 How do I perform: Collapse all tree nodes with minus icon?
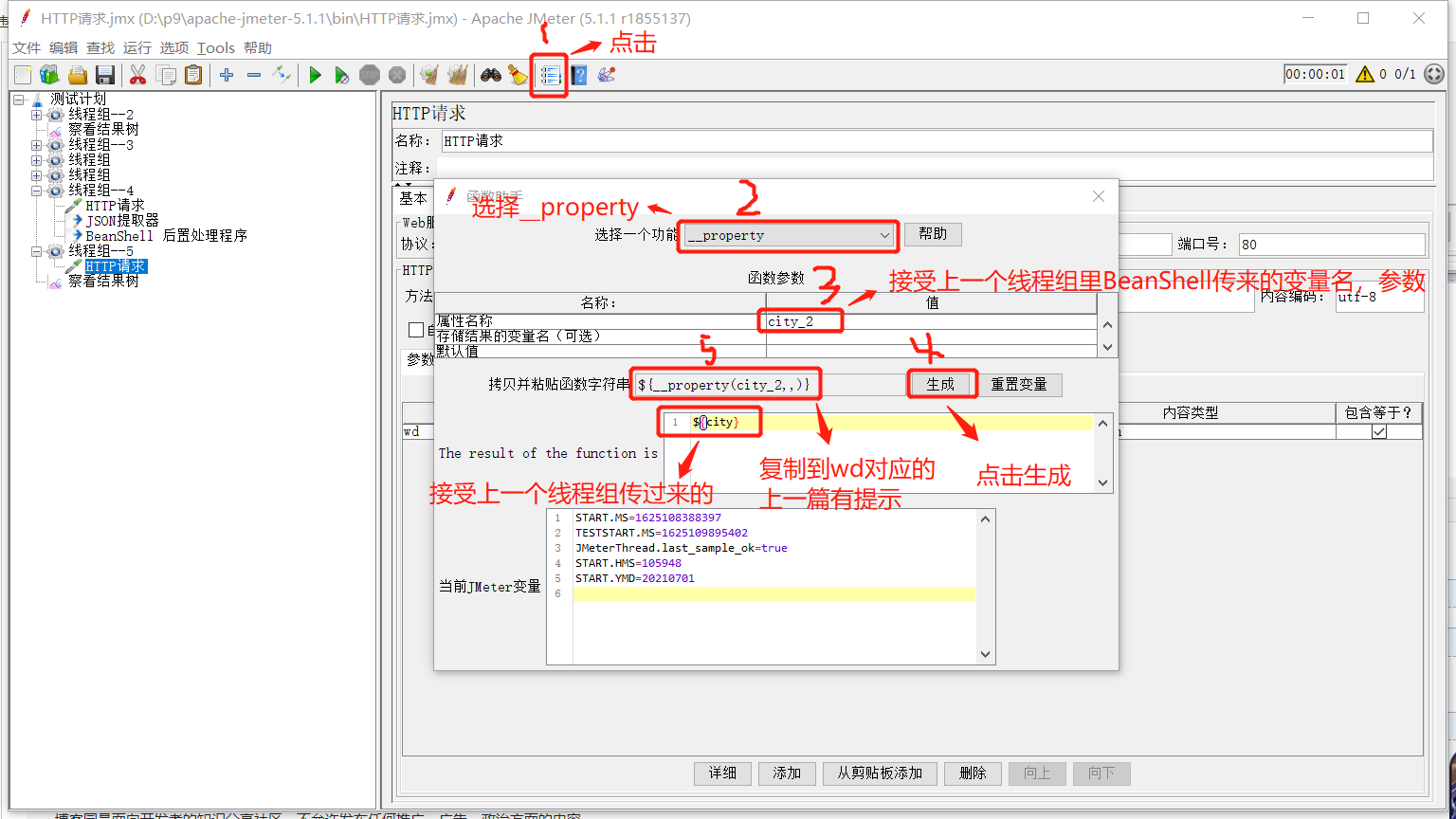[254, 75]
